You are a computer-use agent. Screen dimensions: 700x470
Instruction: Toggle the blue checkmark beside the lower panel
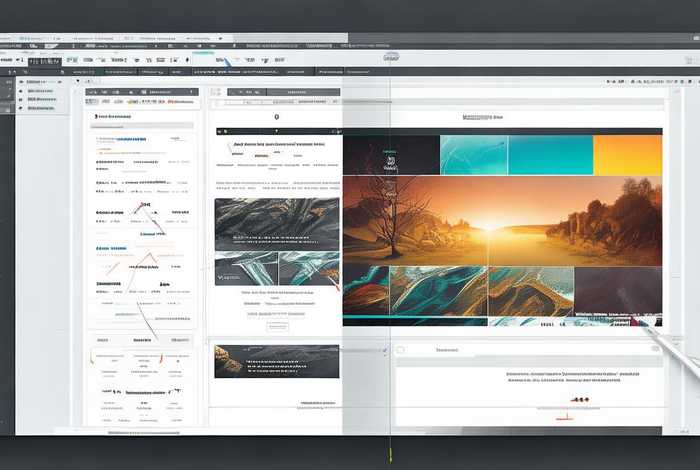[384, 350]
